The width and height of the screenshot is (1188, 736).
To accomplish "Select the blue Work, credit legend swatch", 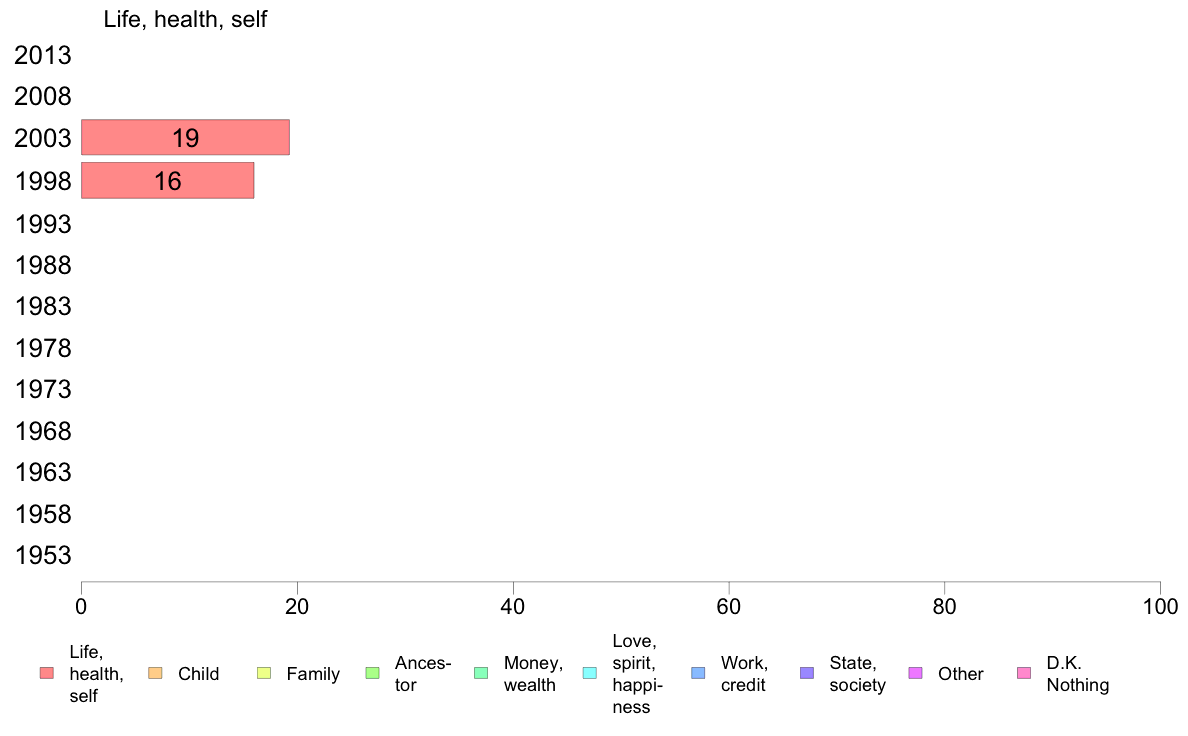I will click(x=698, y=673).
